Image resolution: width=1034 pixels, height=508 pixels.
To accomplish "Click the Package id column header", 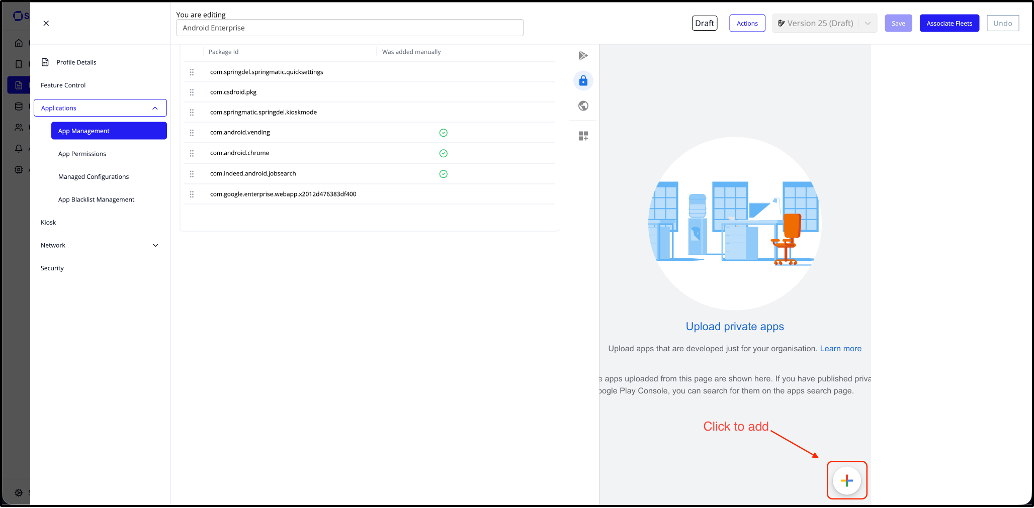I will pyautogui.click(x=224, y=51).
